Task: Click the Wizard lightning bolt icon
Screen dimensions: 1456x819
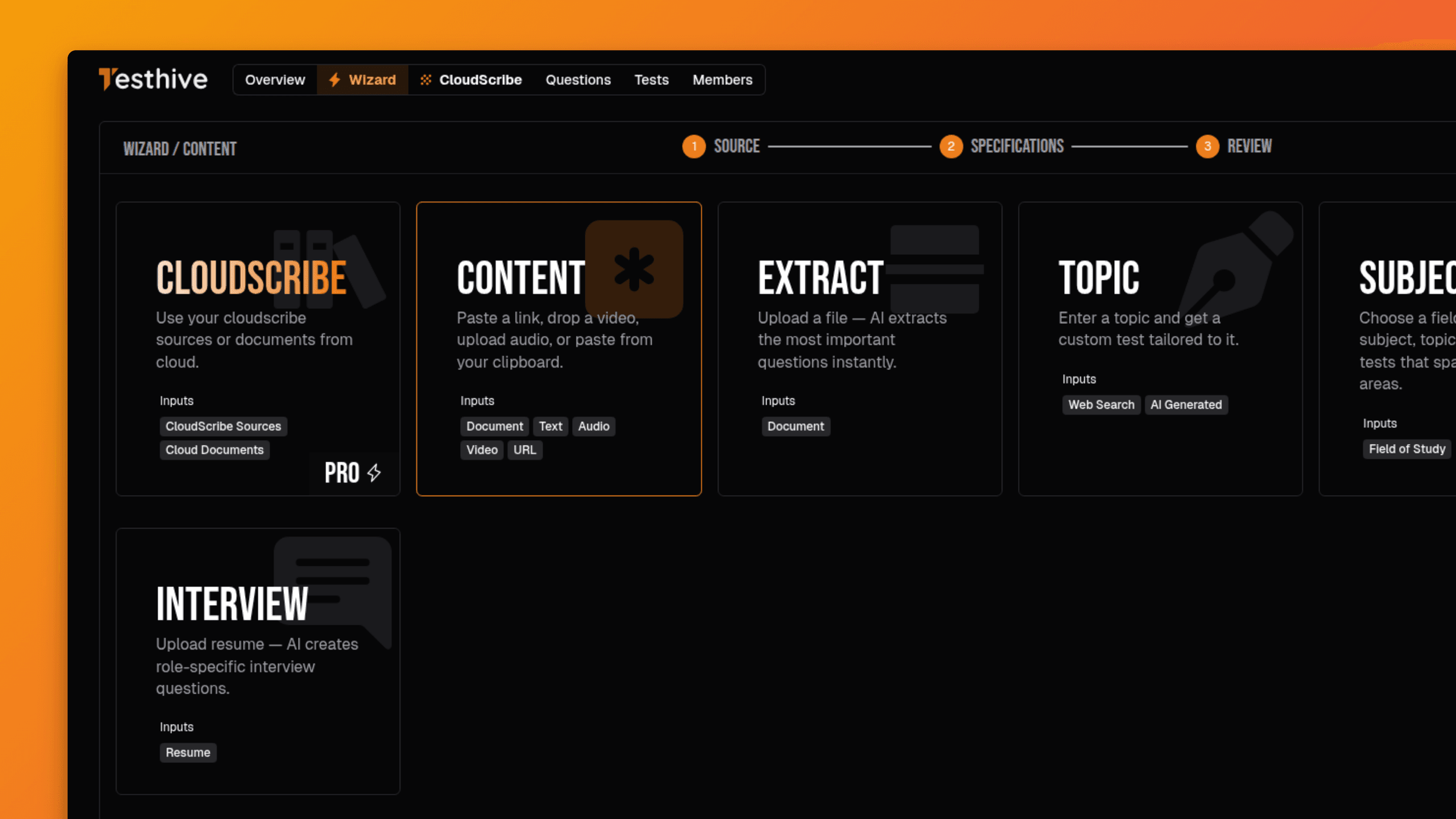Action: (x=334, y=80)
